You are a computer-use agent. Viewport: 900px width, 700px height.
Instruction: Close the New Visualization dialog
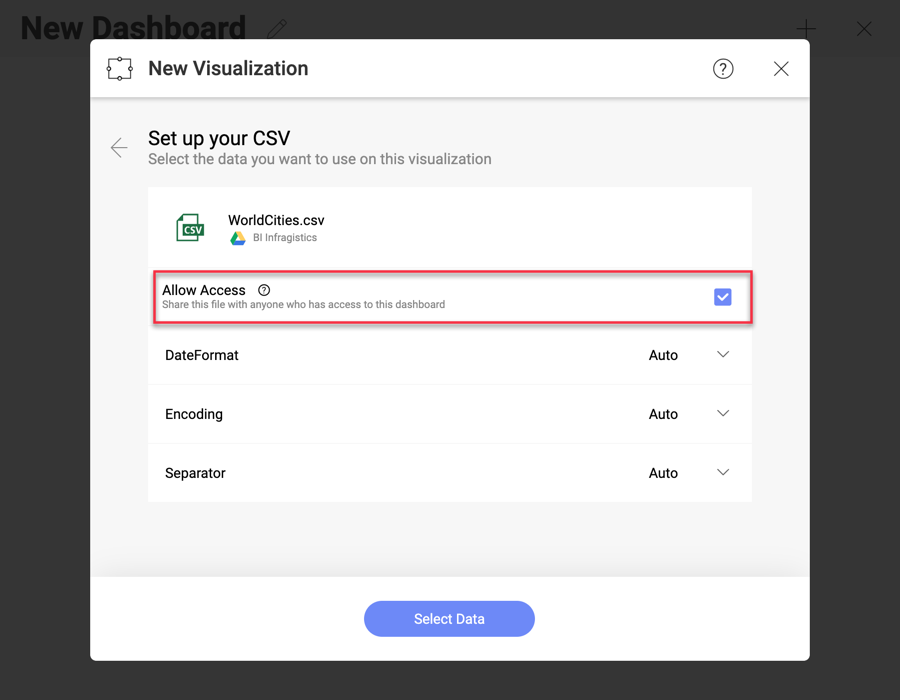pos(781,69)
